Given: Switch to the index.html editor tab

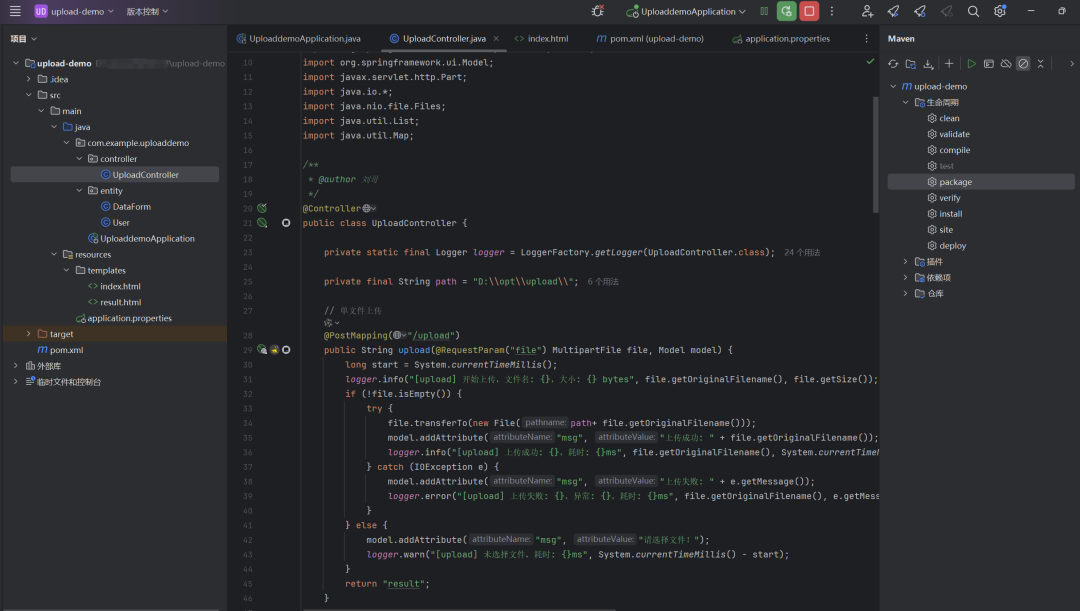Looking at the screenshot, I should [541, 39].
